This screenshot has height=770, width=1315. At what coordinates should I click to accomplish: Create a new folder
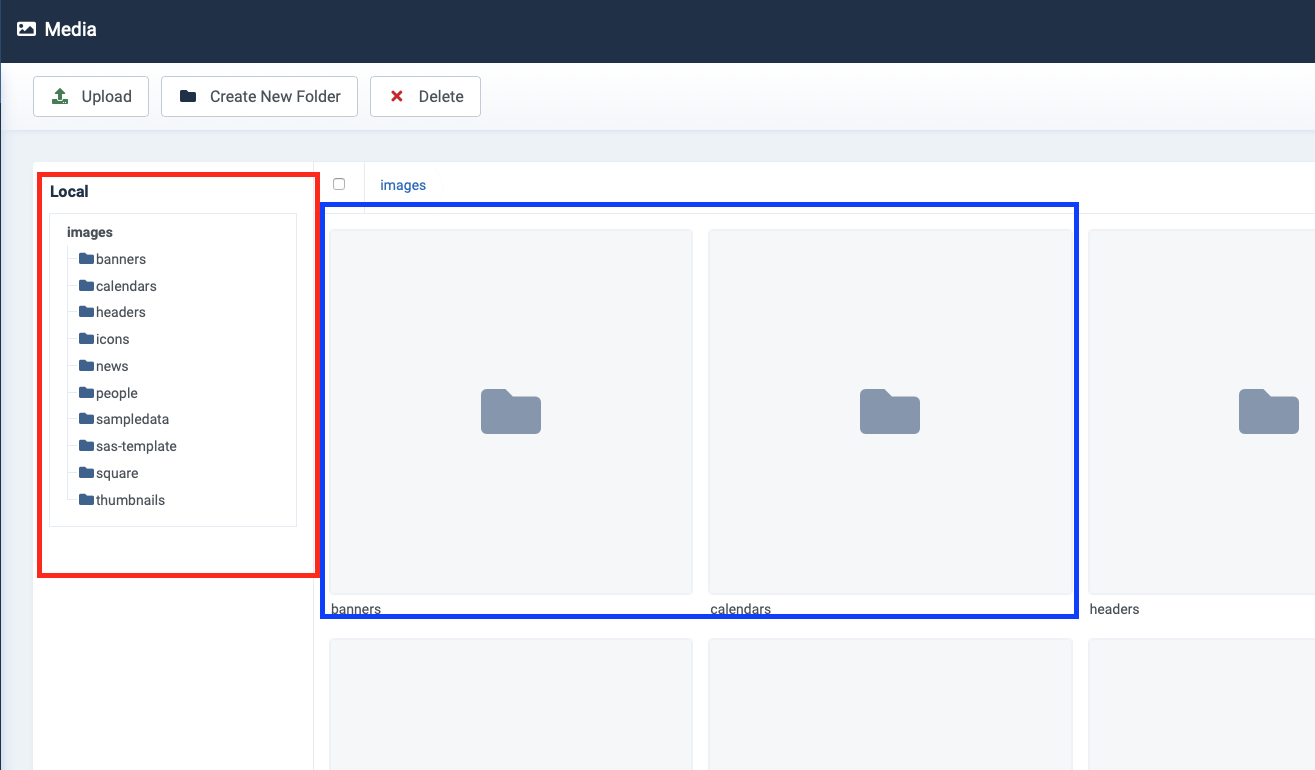[259, 97]
